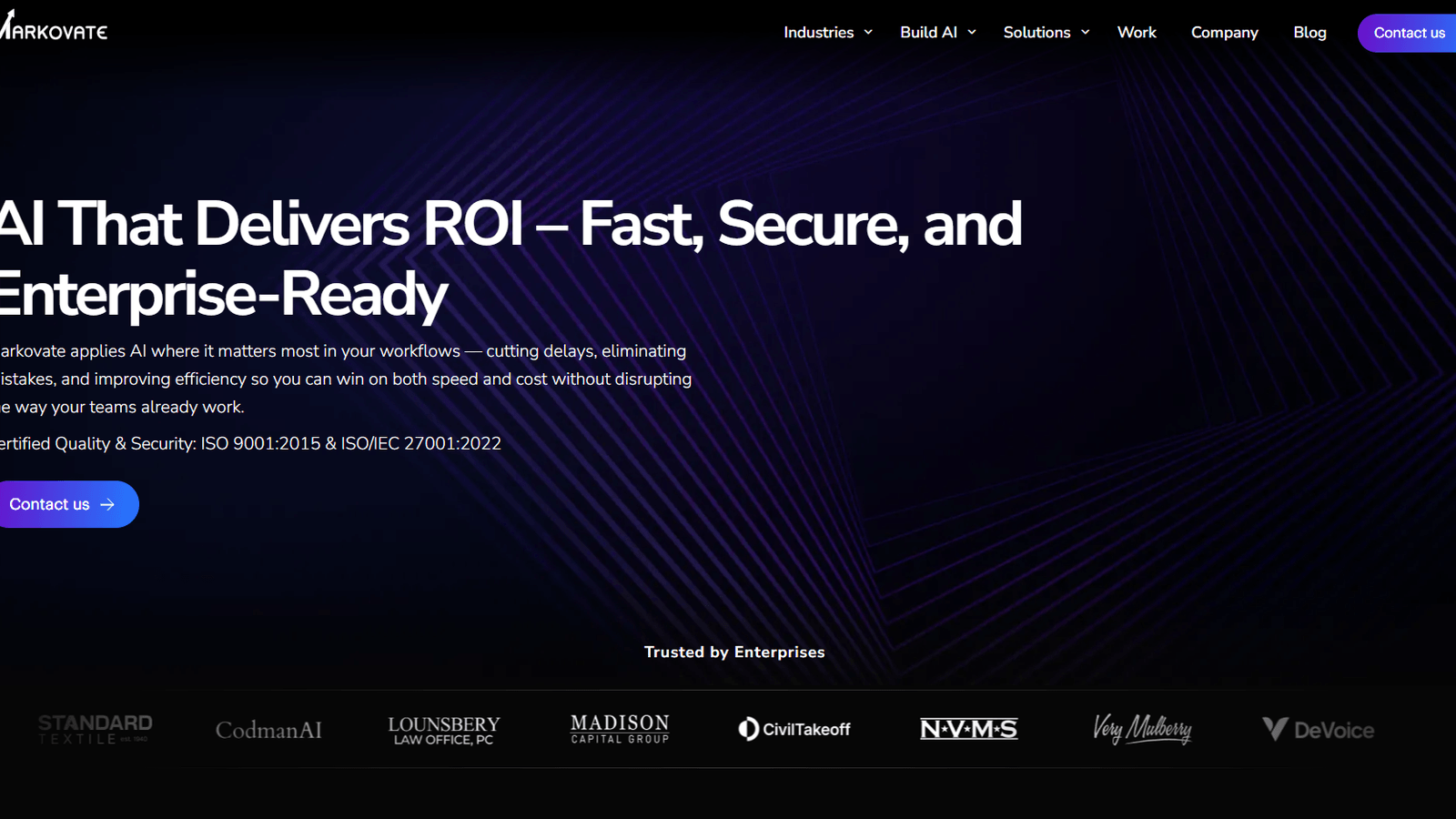The image size is (1456, 819).
Task: Select the NVMS logo
Action: coord(968,729)
